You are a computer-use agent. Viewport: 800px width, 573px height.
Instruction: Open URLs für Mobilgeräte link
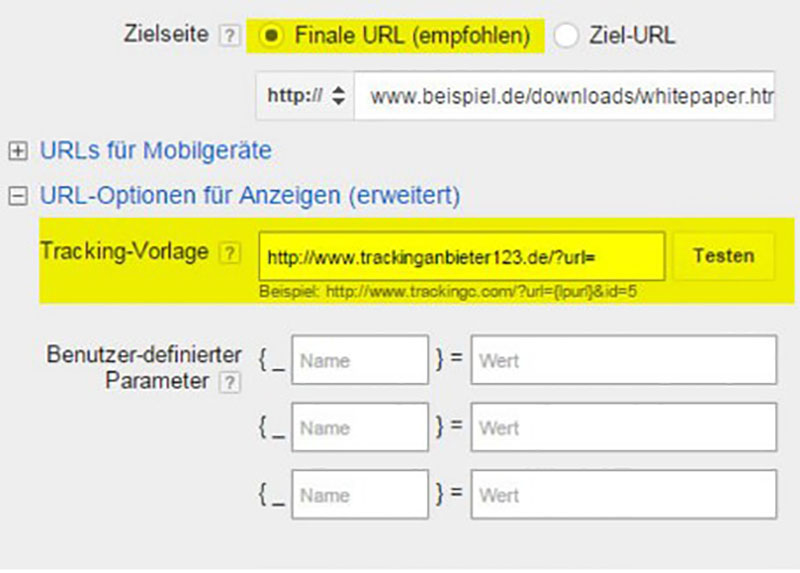(x=155, y=152)
